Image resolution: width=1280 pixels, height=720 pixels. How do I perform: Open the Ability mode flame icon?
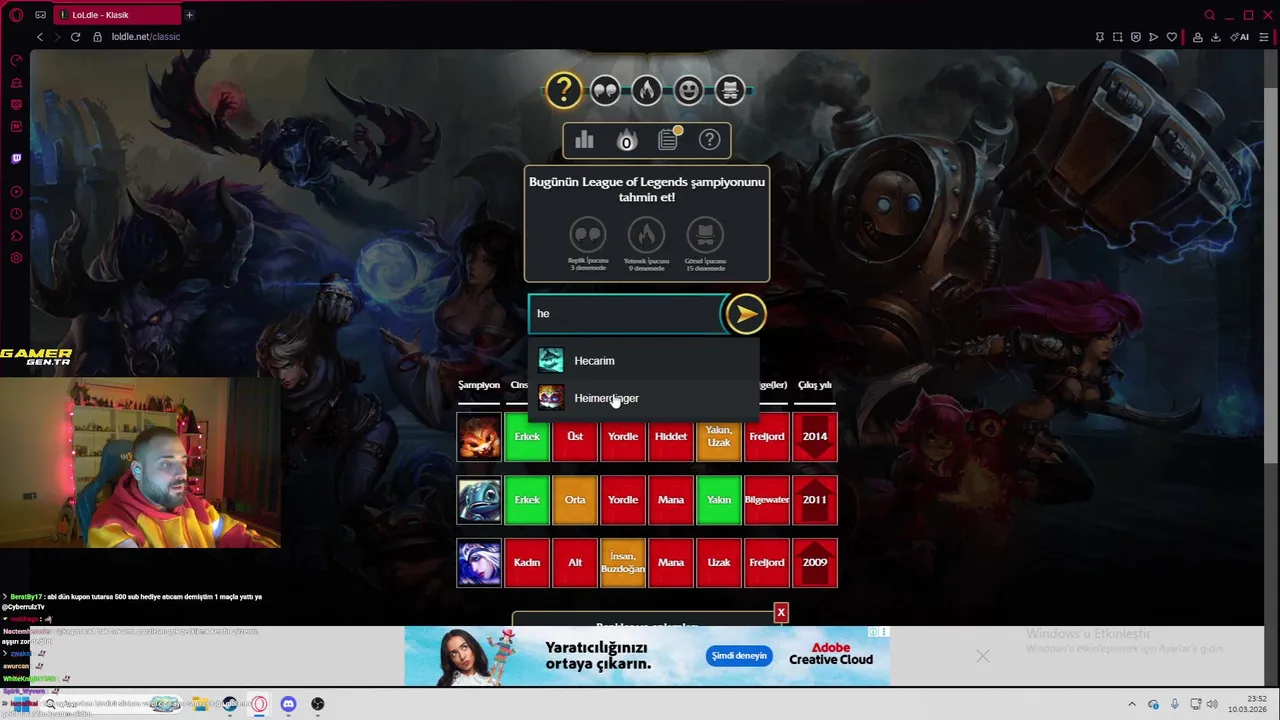pyautogui.click(x=647, y=91)
